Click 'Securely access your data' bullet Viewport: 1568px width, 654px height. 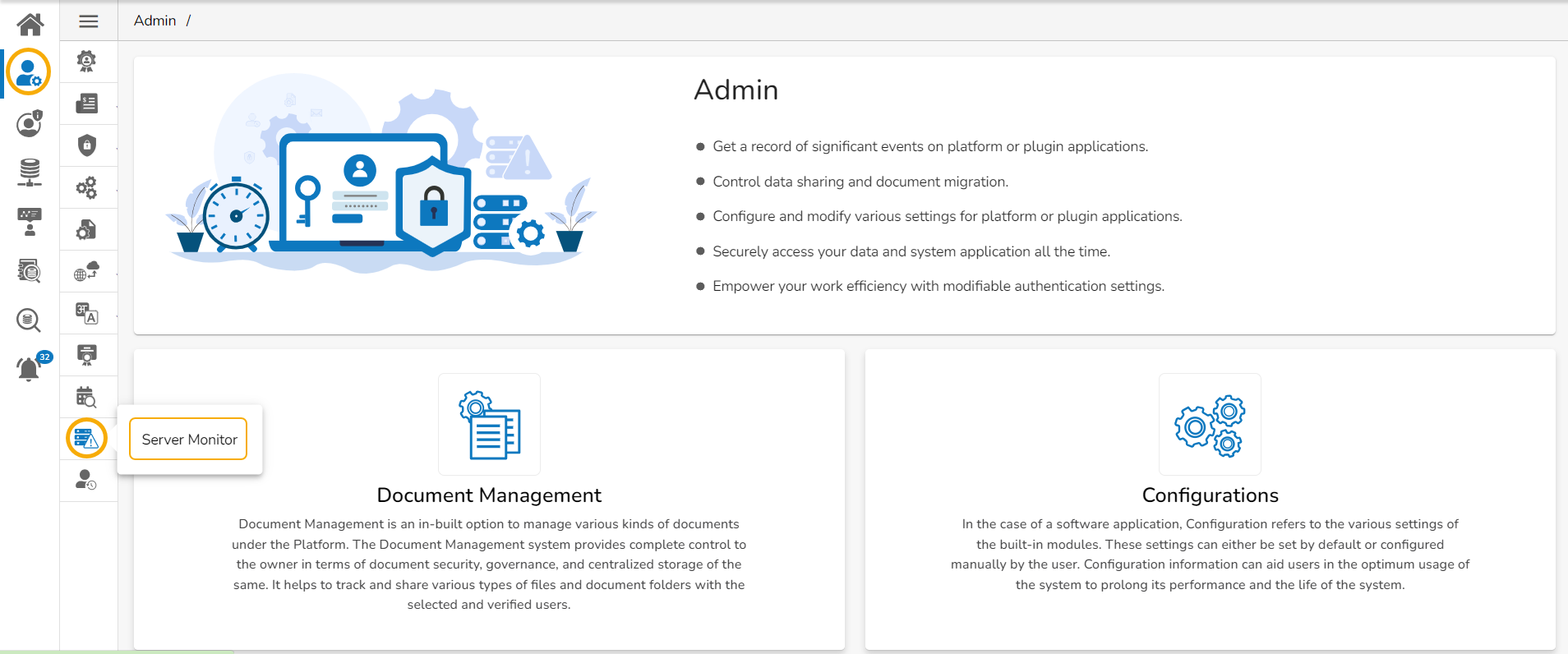point(911,251)
